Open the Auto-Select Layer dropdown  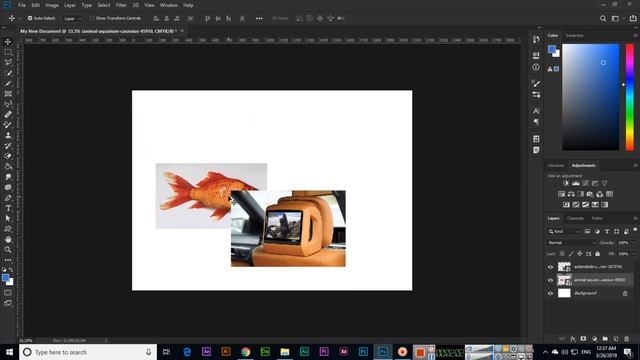73,18
